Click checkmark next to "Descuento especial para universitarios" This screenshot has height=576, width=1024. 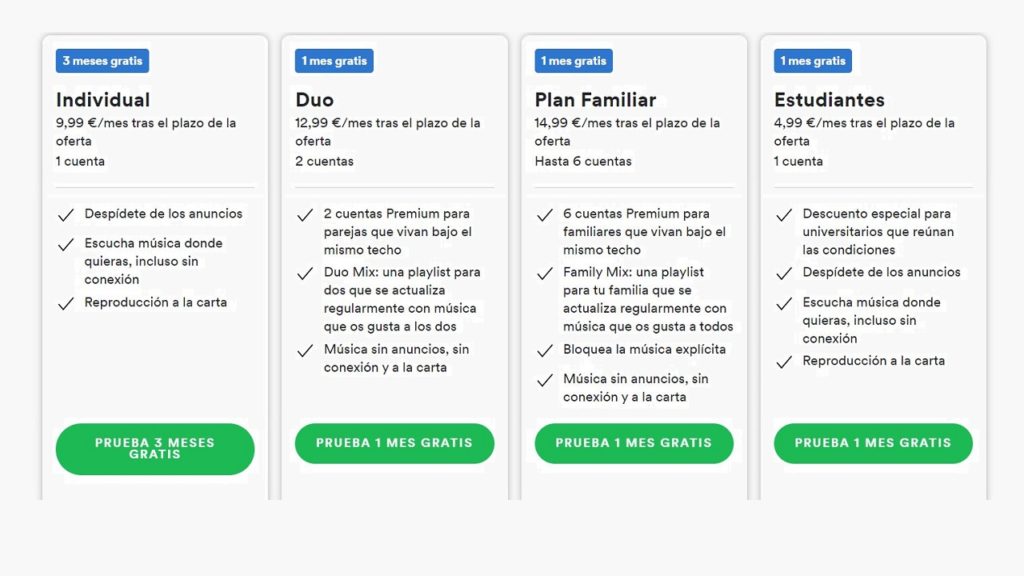tap(784, 213)
